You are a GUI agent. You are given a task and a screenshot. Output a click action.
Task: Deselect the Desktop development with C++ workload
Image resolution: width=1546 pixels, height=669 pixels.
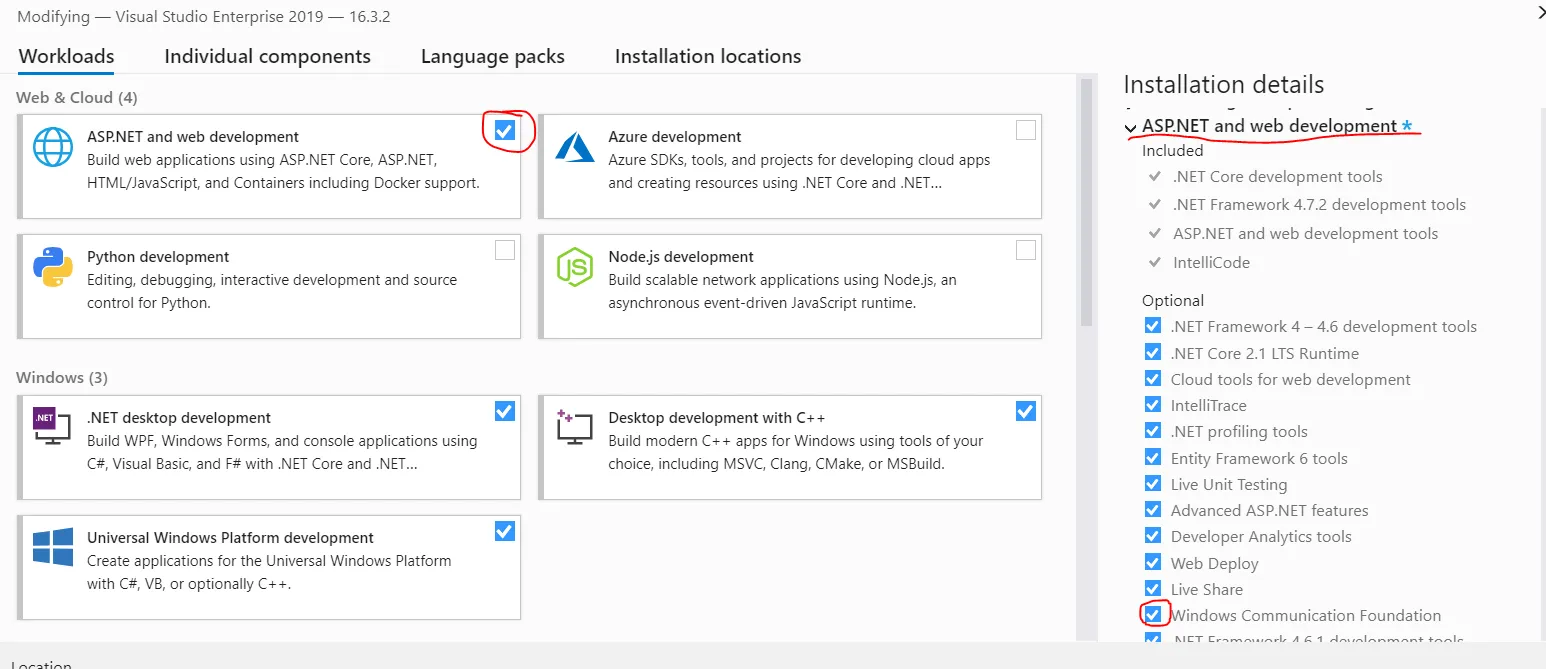[x=1026, y=411]
